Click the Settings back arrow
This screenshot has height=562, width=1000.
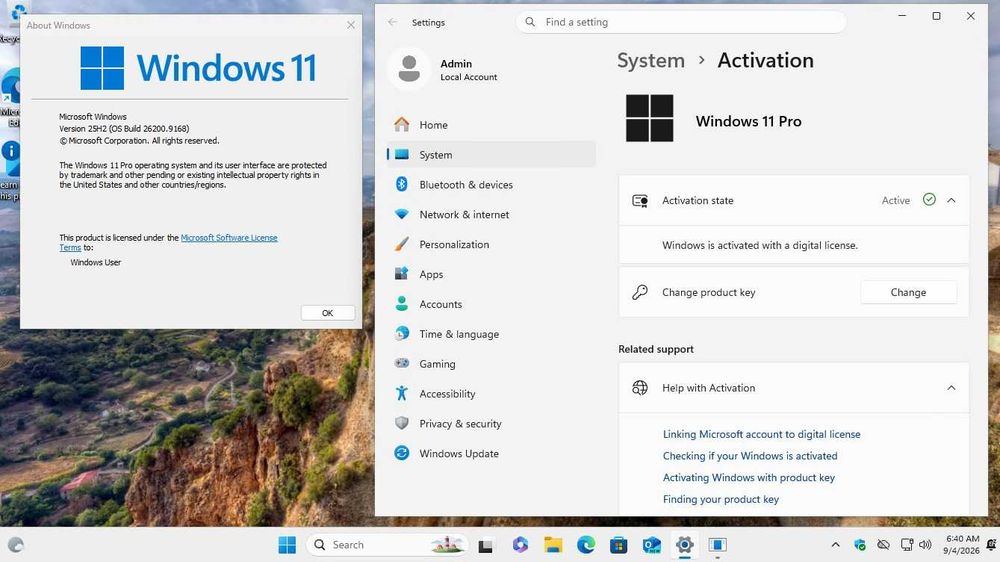tap(392, 22)
